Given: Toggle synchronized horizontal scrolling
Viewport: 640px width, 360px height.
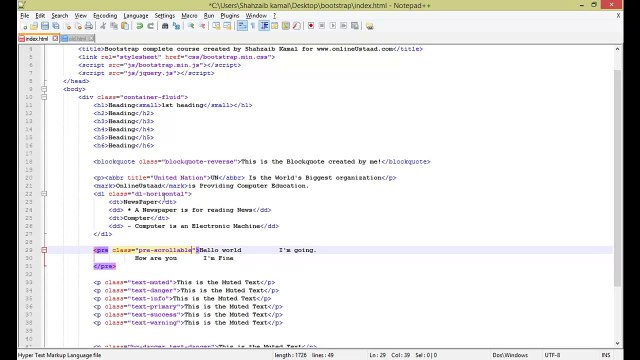Looking at the screenshot, I should click(227, 26).
